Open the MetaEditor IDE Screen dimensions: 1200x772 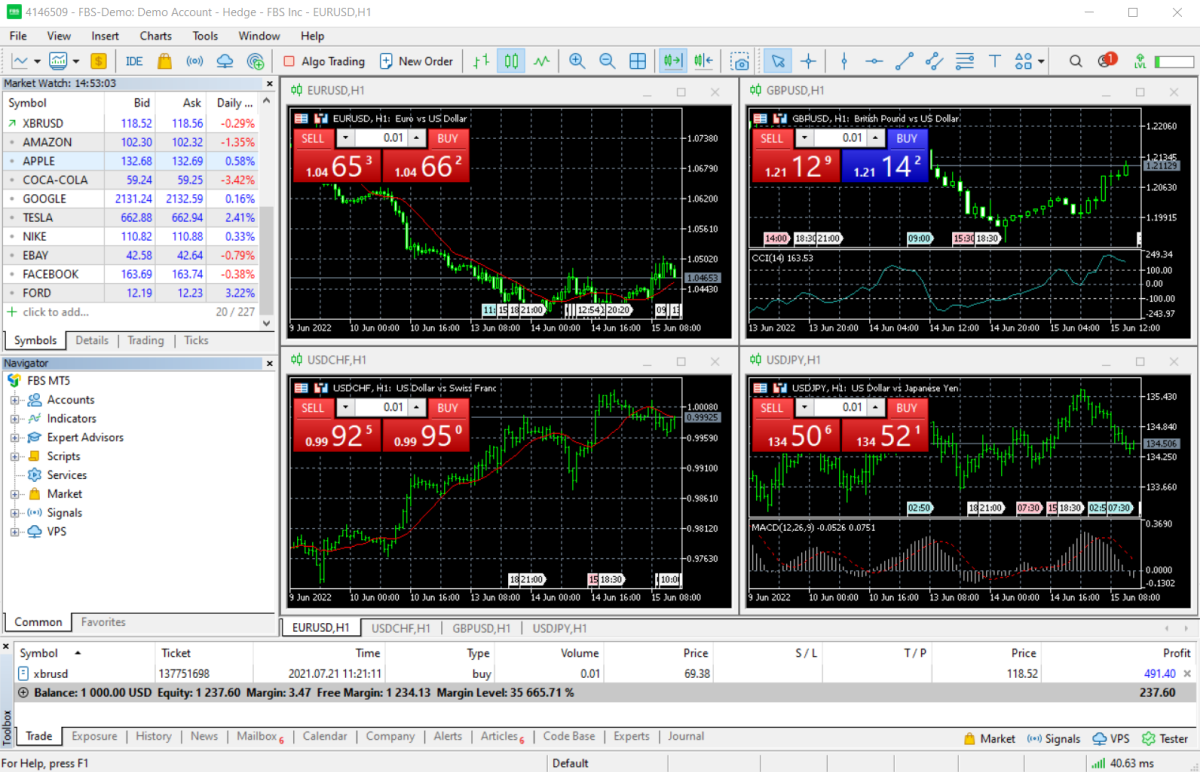point(134,61)
